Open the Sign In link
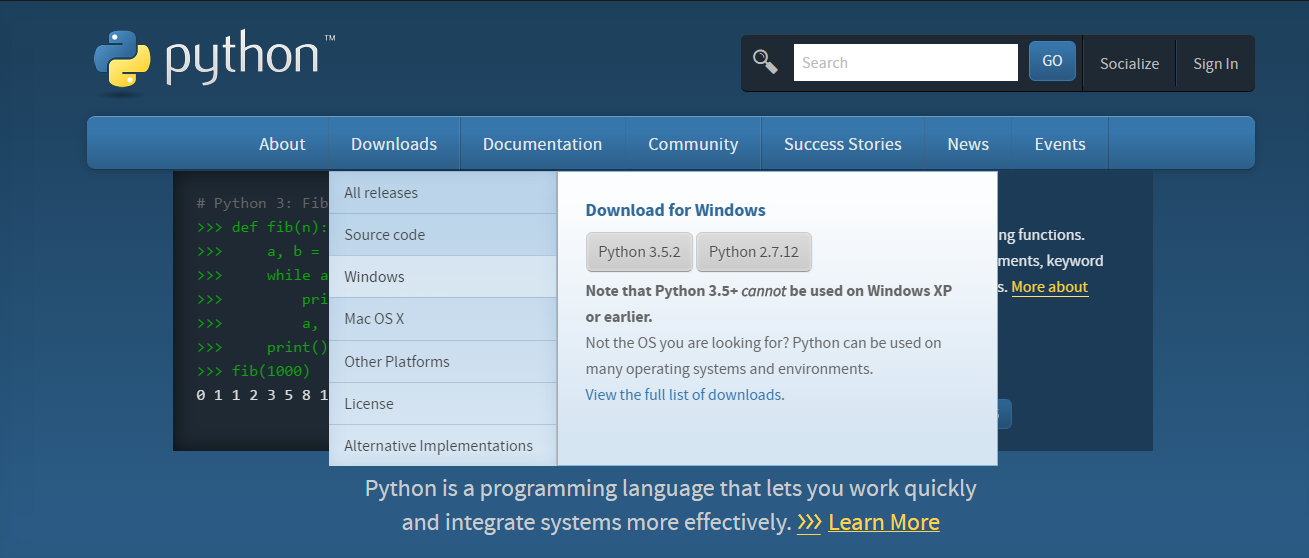Viewport: 1309px width, 558px height. pos(1215,63)
